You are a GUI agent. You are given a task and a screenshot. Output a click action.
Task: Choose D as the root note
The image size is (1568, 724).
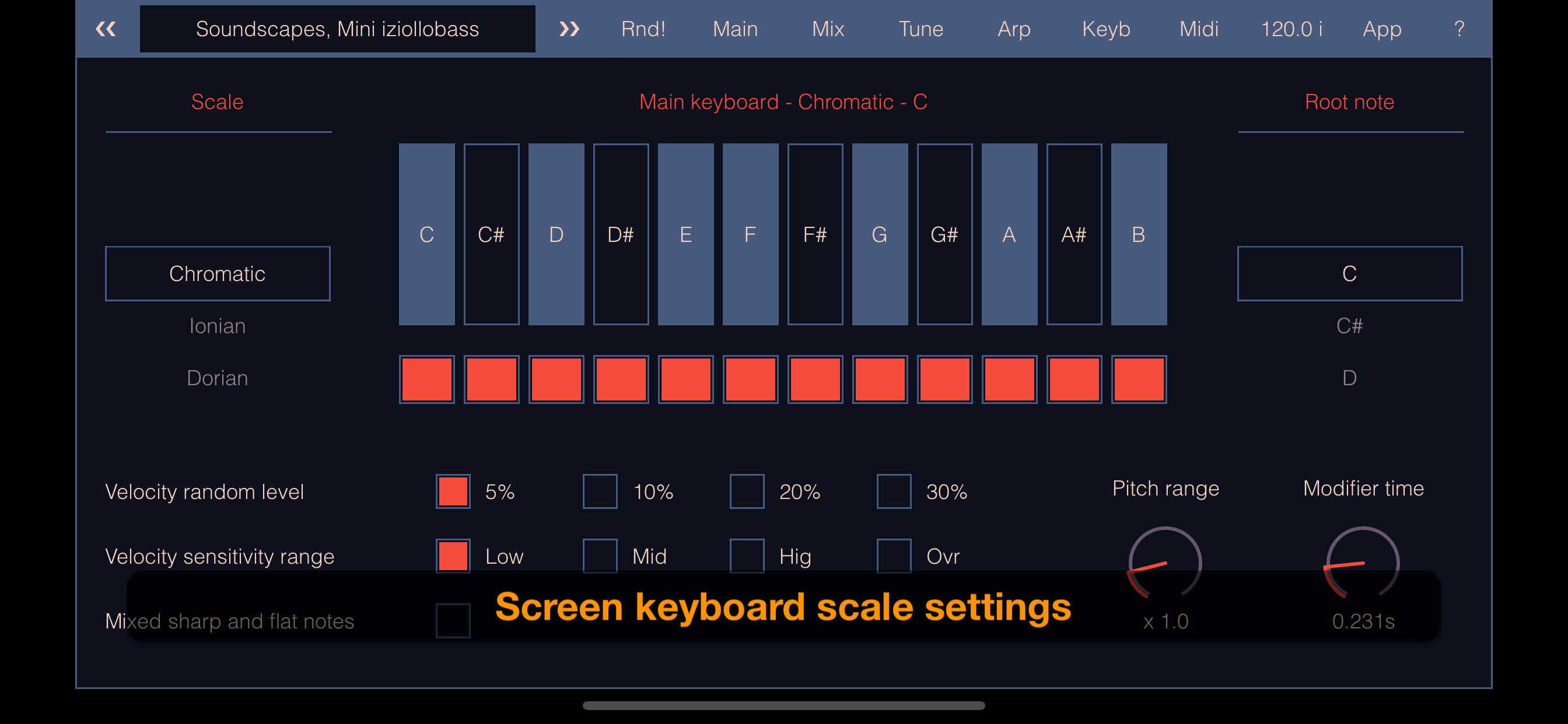point(1349,378)
